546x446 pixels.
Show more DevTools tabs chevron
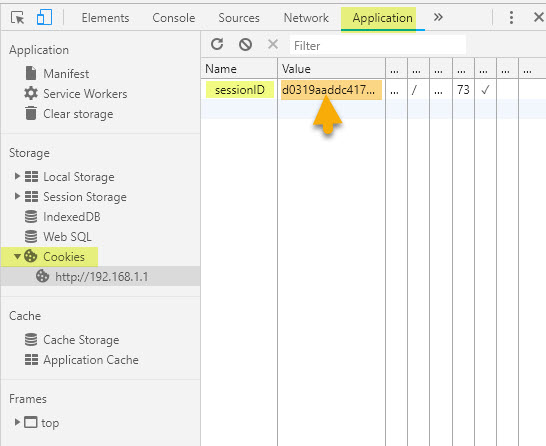tap(438, 17)
